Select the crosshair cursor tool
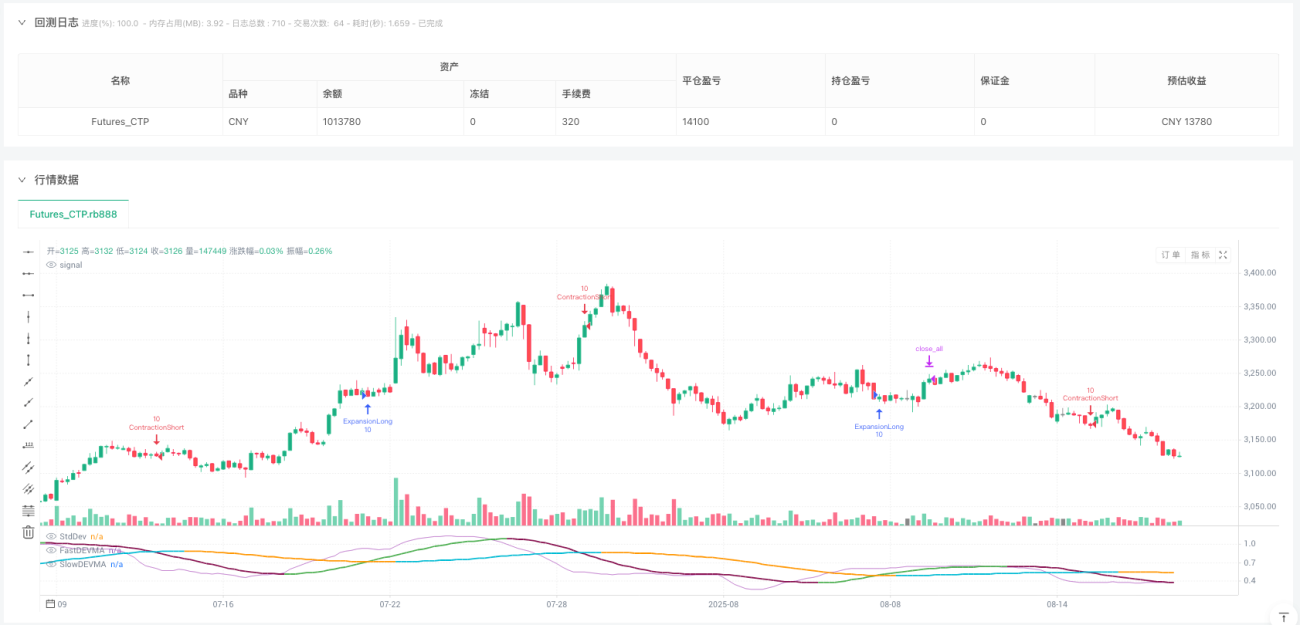The image size is (1300, 625). 28,252
